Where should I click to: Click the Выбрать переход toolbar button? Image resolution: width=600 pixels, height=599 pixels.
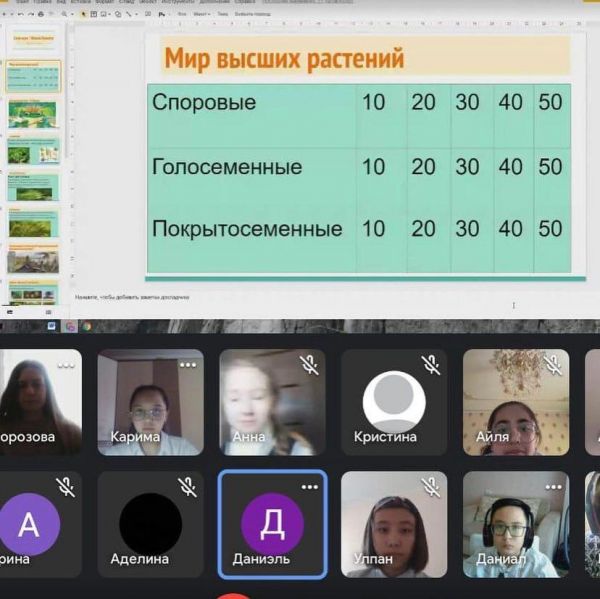click(252, 14)
